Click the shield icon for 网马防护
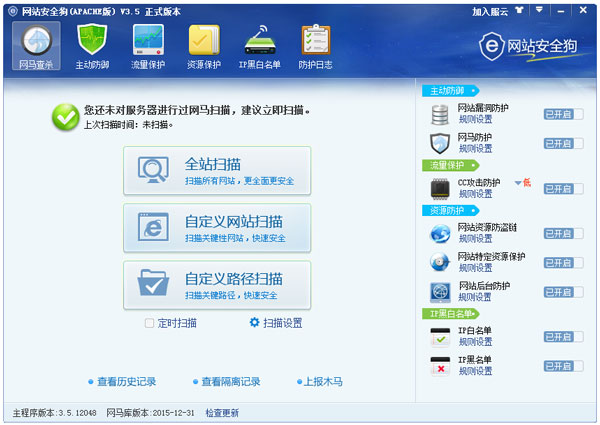Viewport: 600px width, 425px height. point(440,143)
